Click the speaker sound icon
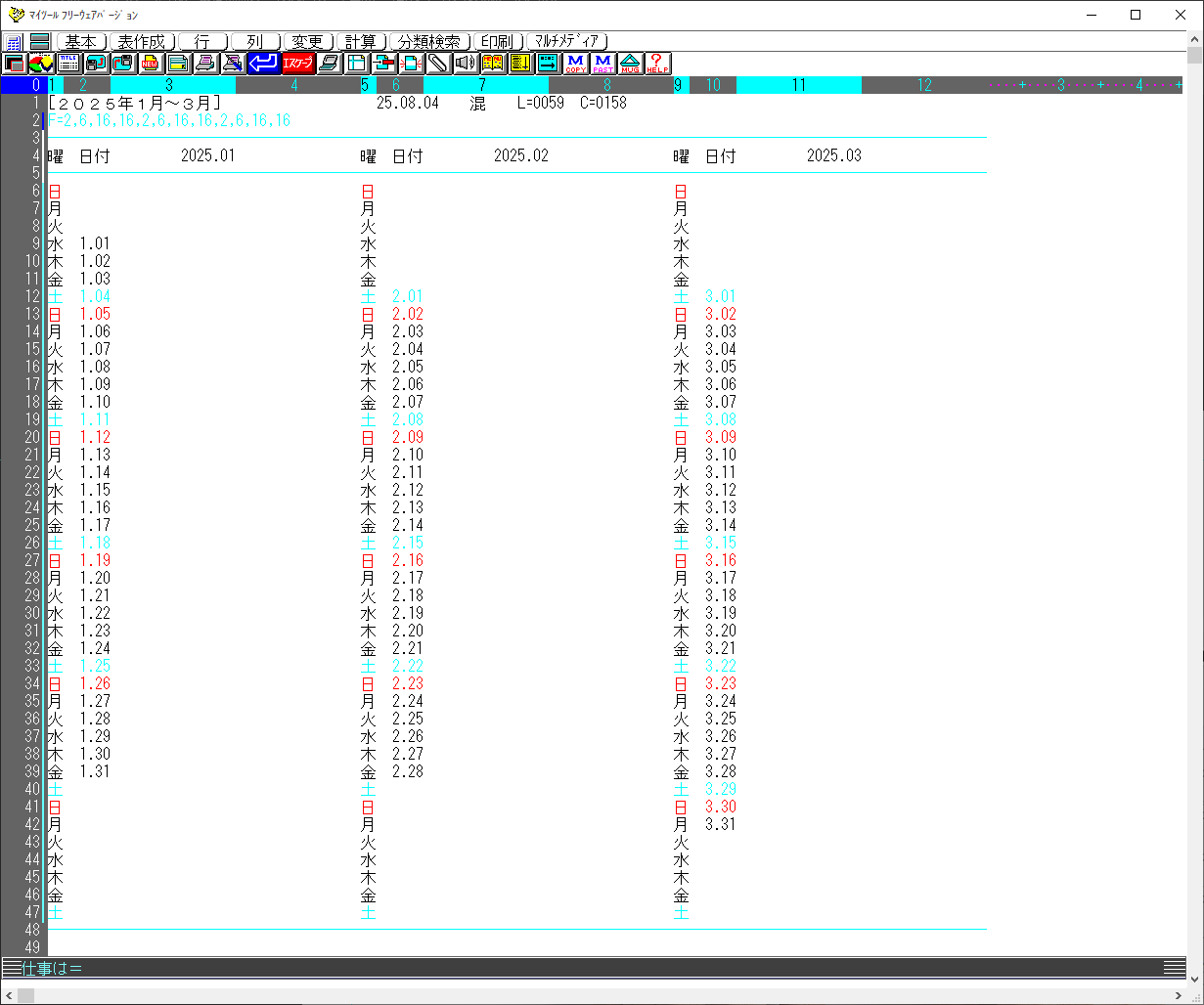The width and height of the screenshot is (1204, 1005). (x=465, y=64)
